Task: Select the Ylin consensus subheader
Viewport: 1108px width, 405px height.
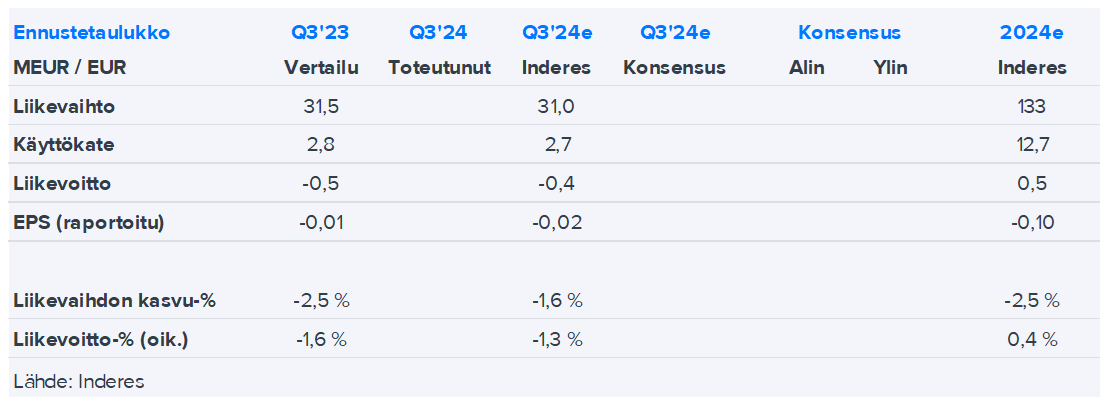Action: pyautogui.click(x=890, y=68)
